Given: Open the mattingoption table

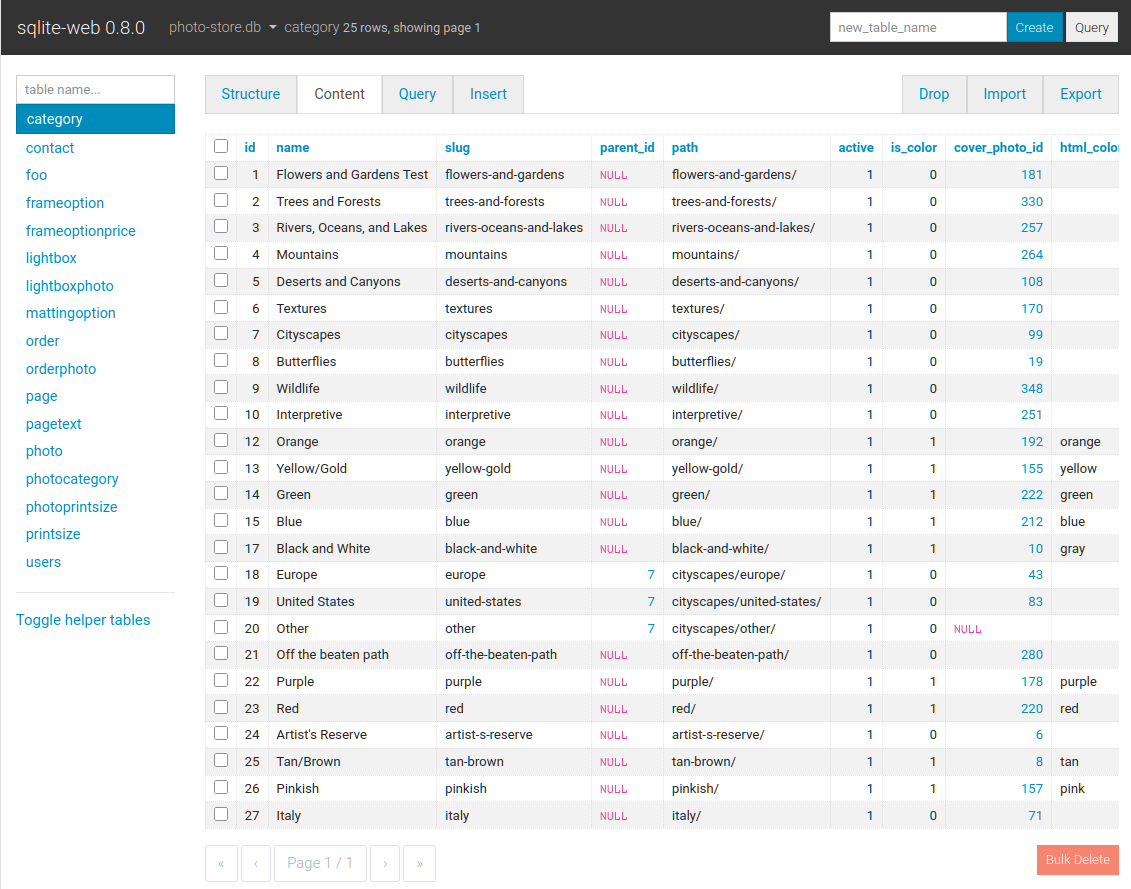Looking at the screenshot, I should click(71, 313).
